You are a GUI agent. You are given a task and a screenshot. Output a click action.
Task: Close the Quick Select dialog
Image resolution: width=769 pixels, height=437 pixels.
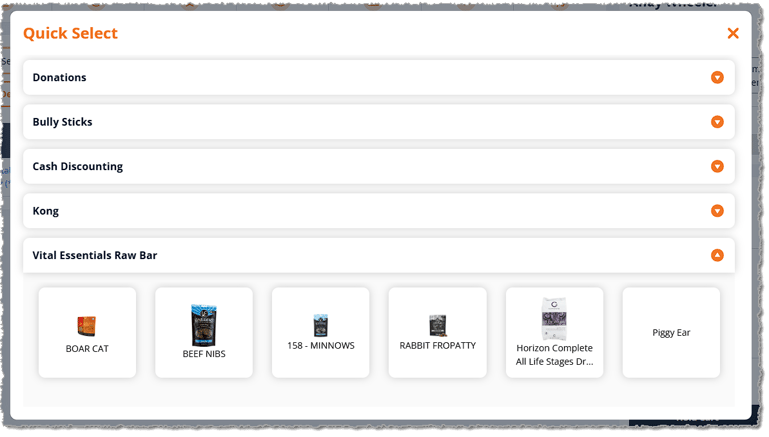pos(732,33)
